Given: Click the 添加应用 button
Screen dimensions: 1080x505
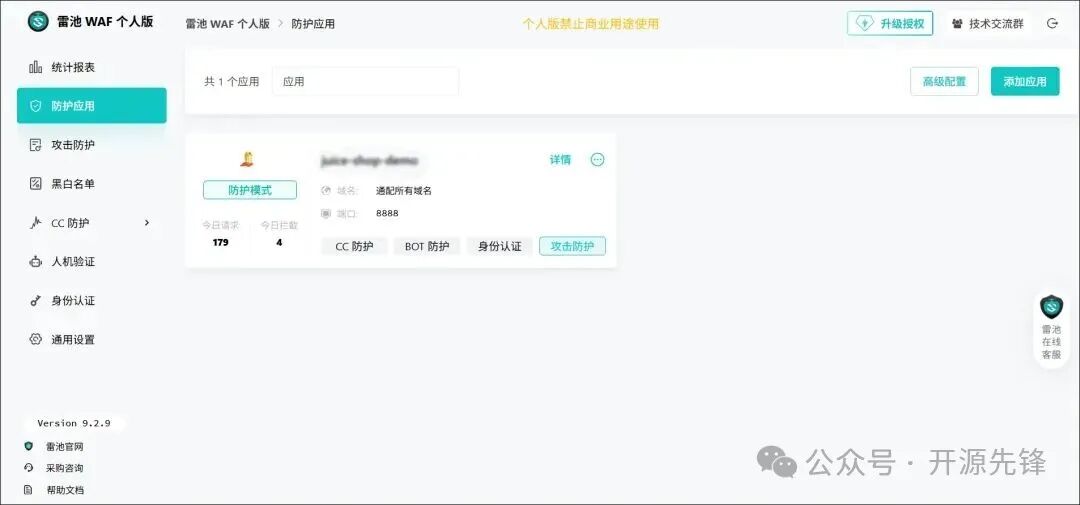Looking at the screenshot, I should pos(1024,81).
